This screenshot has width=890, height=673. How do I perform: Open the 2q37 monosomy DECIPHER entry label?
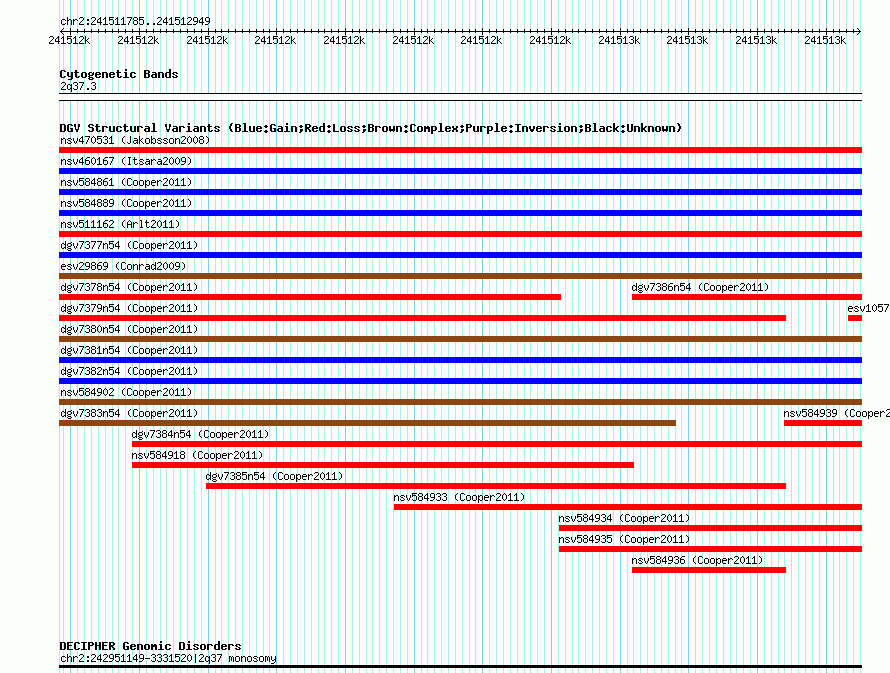(x=168, y=658)
